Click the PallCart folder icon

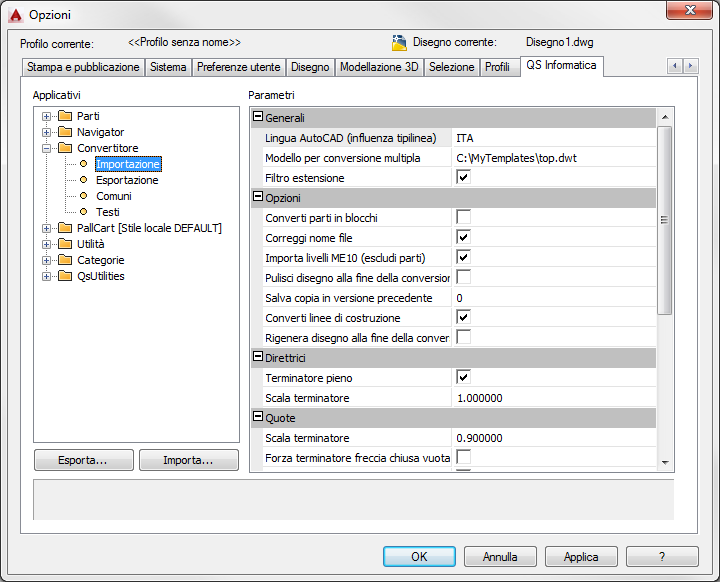point(65,228)
